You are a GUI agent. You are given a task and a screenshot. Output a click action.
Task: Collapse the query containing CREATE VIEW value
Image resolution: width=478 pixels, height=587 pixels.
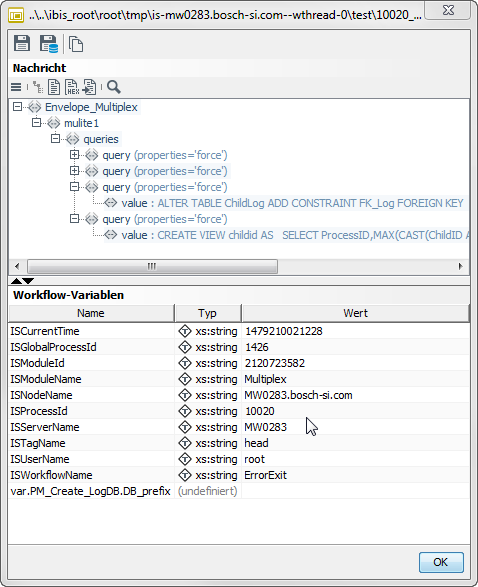(74, 219)
